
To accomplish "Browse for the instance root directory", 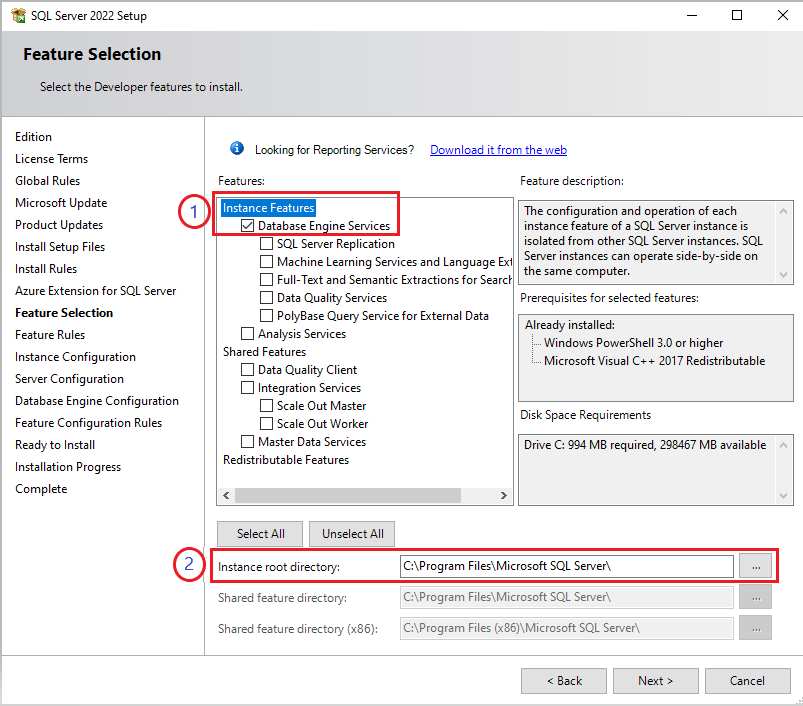I will click(x=755, y=566).
